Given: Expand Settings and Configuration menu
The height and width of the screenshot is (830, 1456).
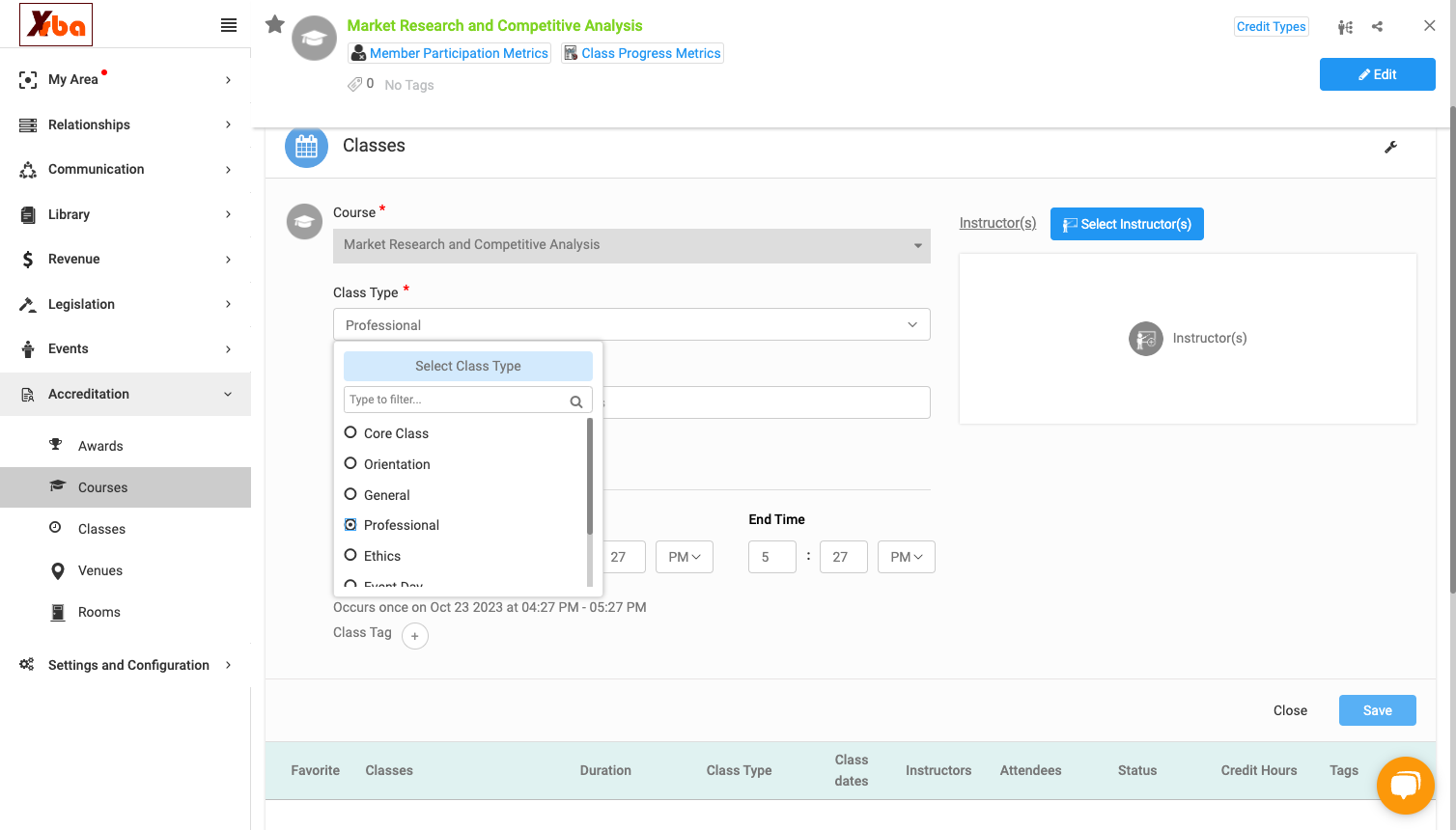Looking at the screenshot, I should (126, 665).
